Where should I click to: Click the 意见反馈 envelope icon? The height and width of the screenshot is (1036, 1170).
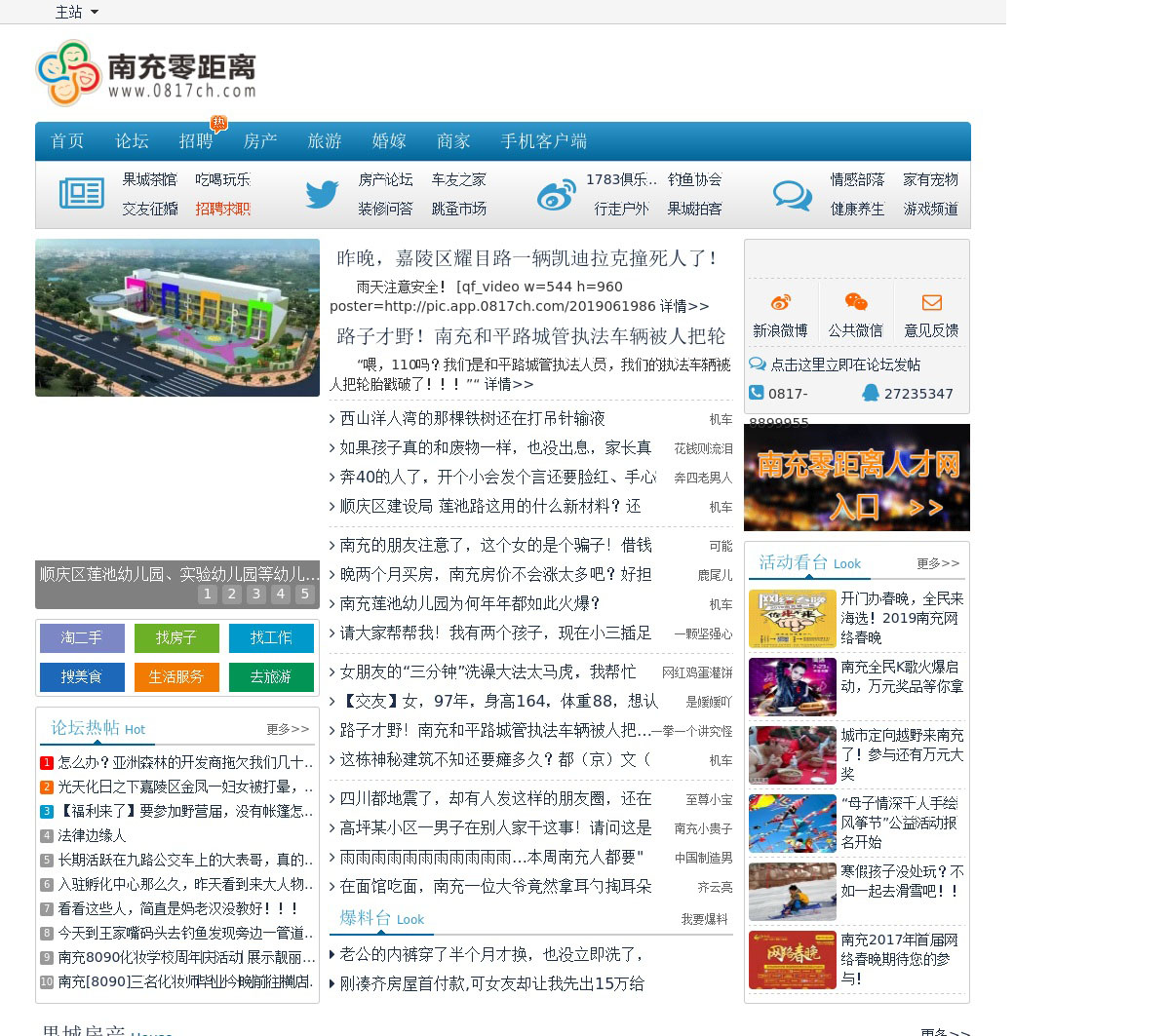tap(931, 302)
